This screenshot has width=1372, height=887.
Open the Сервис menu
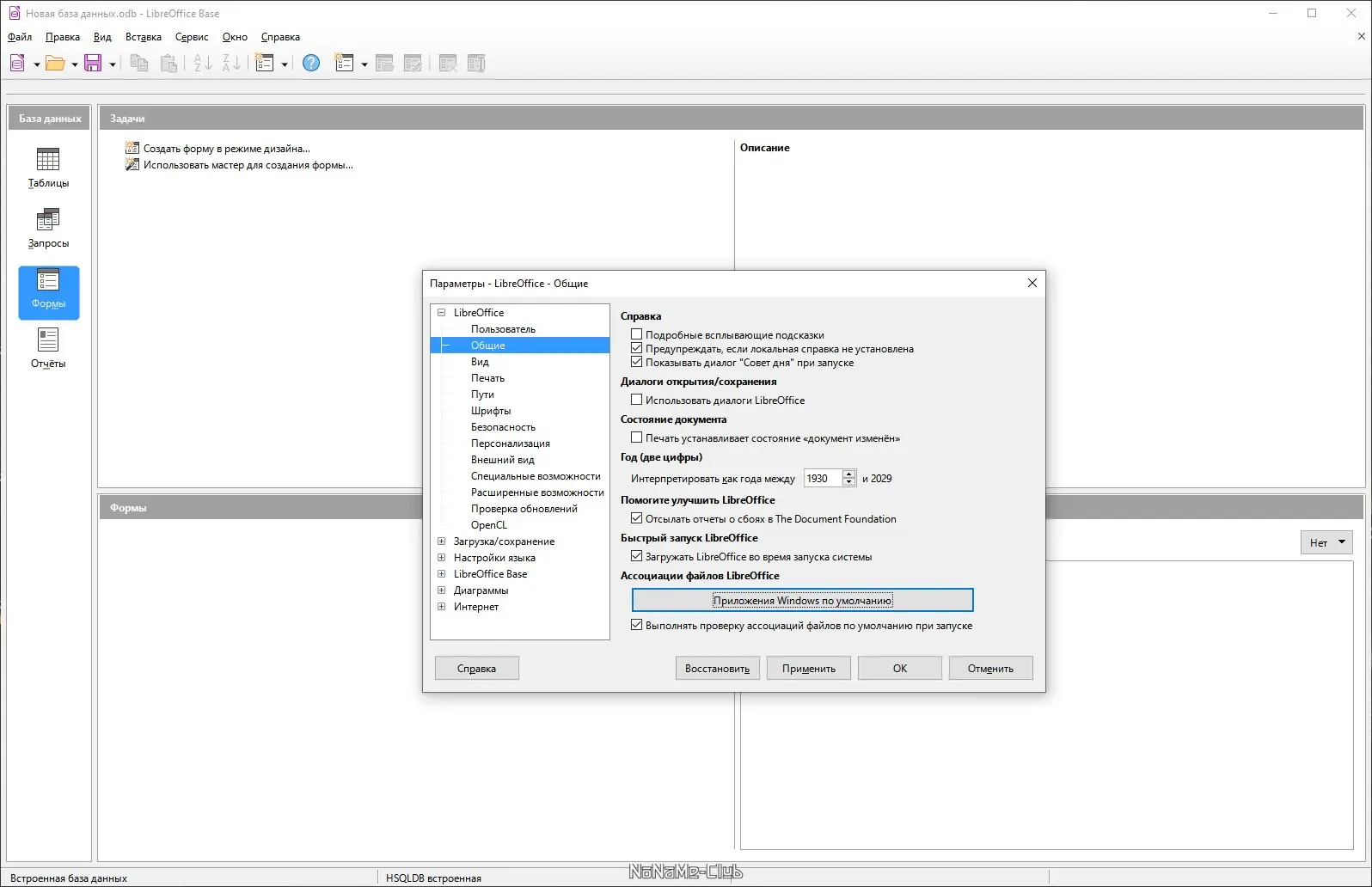(192, 37)
